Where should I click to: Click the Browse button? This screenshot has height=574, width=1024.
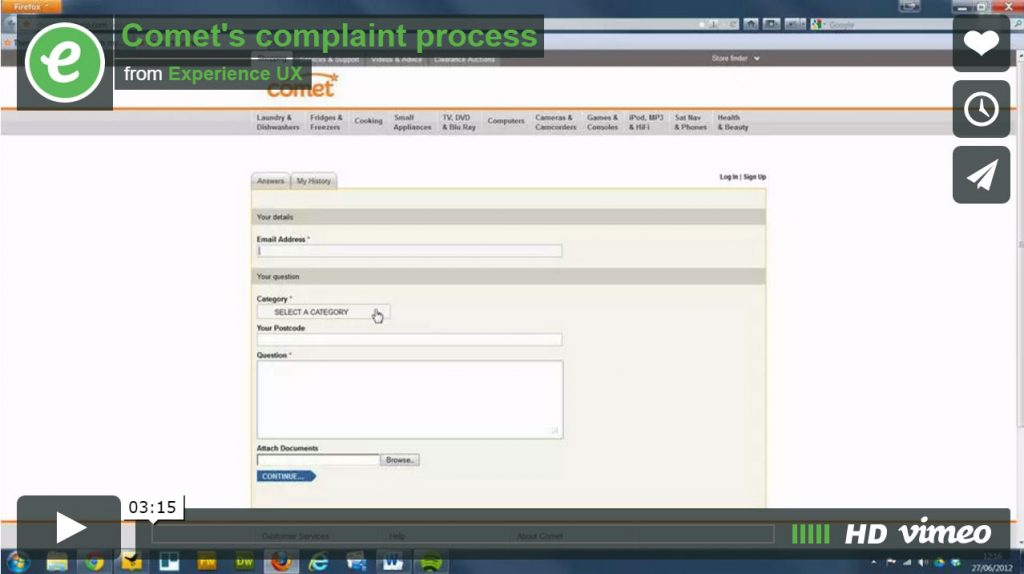tap(400, 460)
